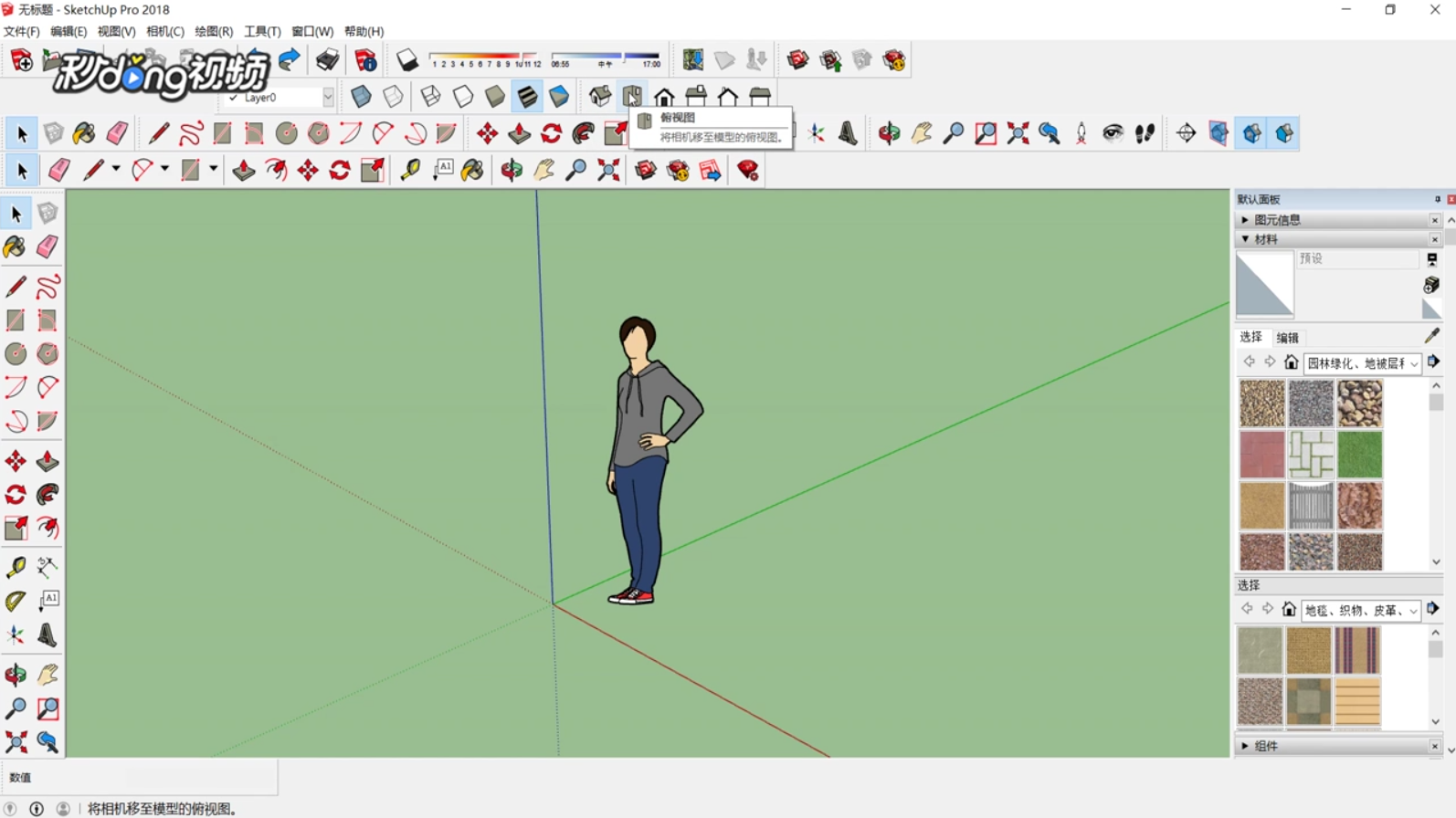Activate the Push/Pull tool in left toolbar
1456x818 pixels.
point(47,461)
